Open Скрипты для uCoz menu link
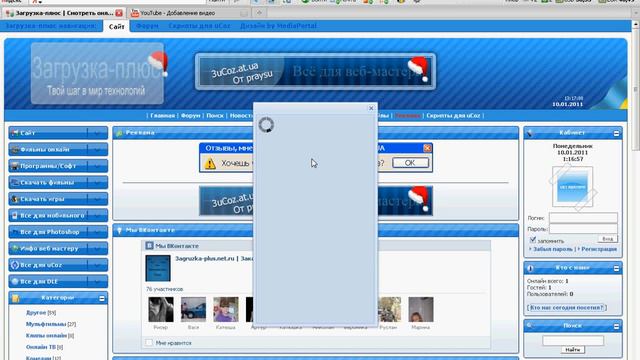The height and width of the screenshot is (360, 640). 453,116
